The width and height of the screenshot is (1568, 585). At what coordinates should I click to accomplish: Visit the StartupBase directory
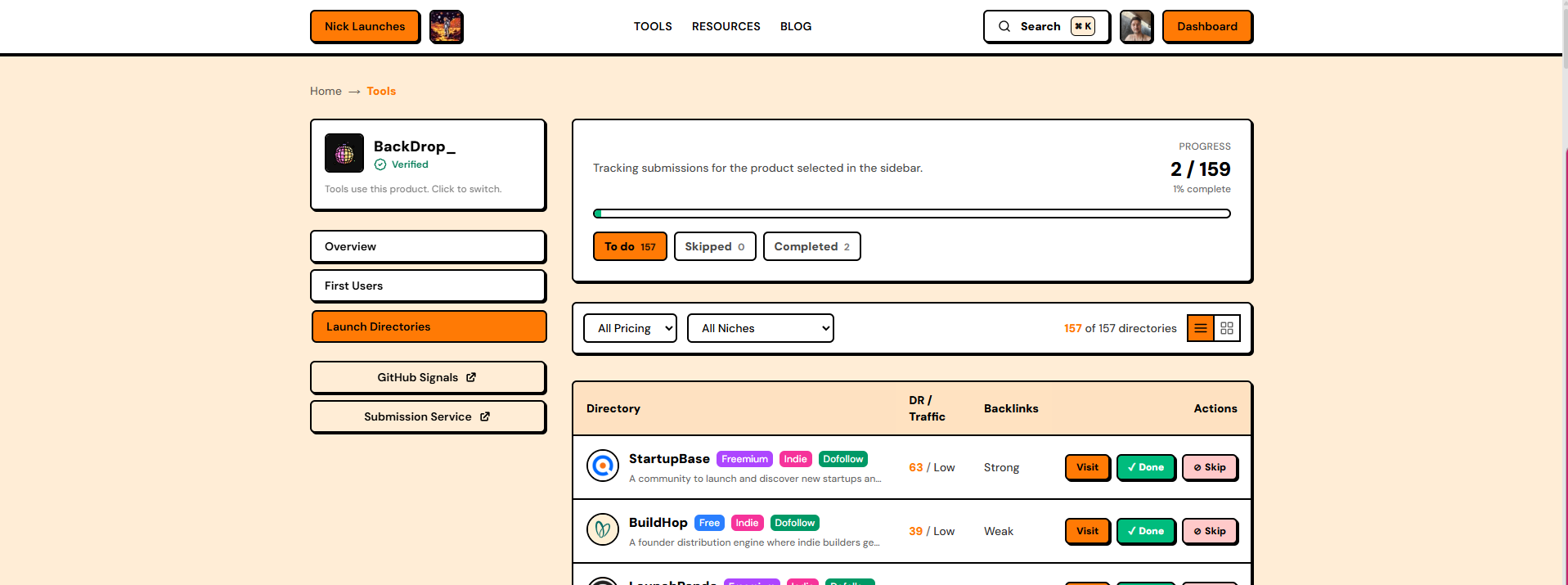1087,467
